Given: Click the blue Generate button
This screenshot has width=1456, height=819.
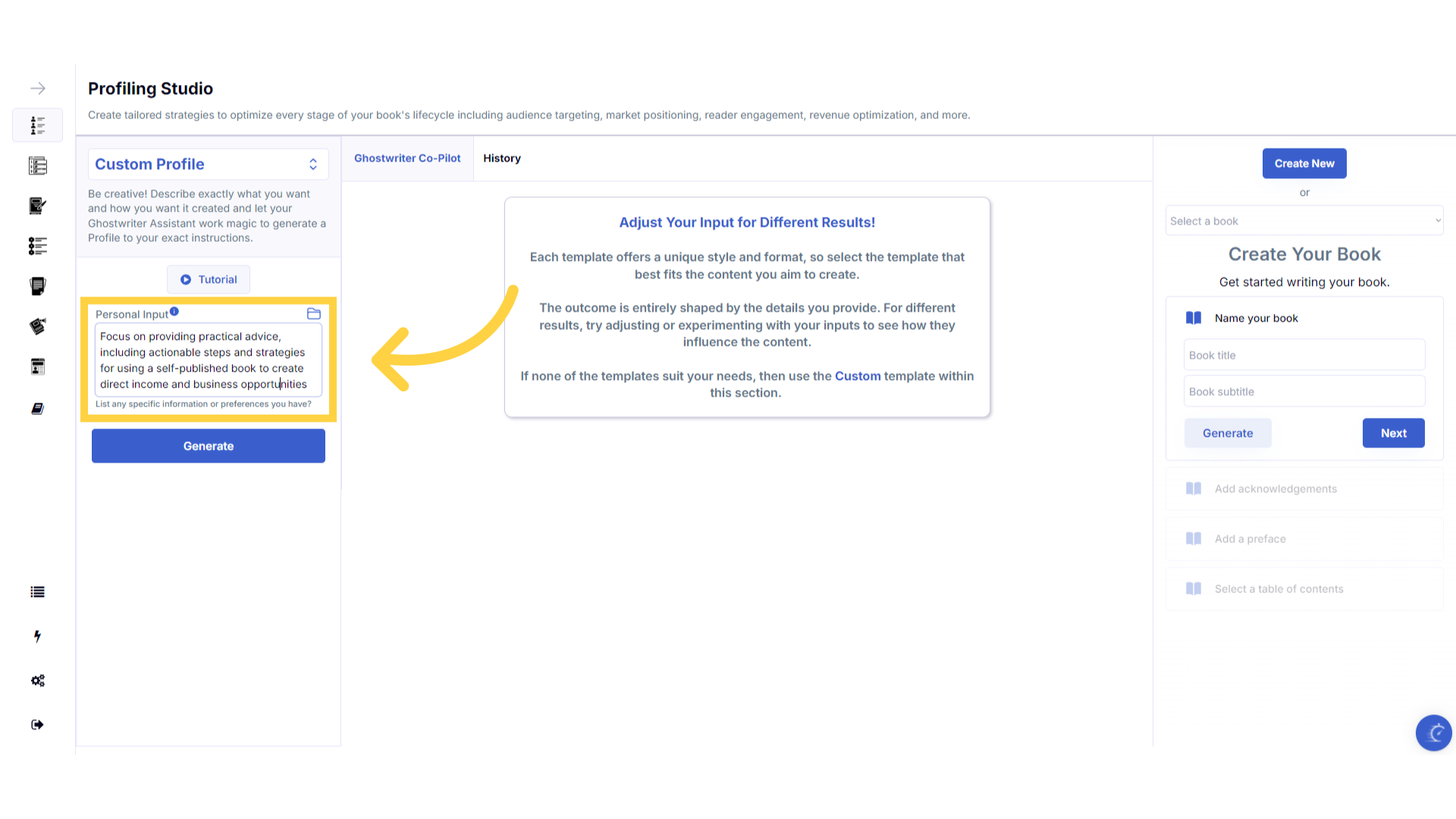Looking at the screenshot, I should [x=208, y=446].
